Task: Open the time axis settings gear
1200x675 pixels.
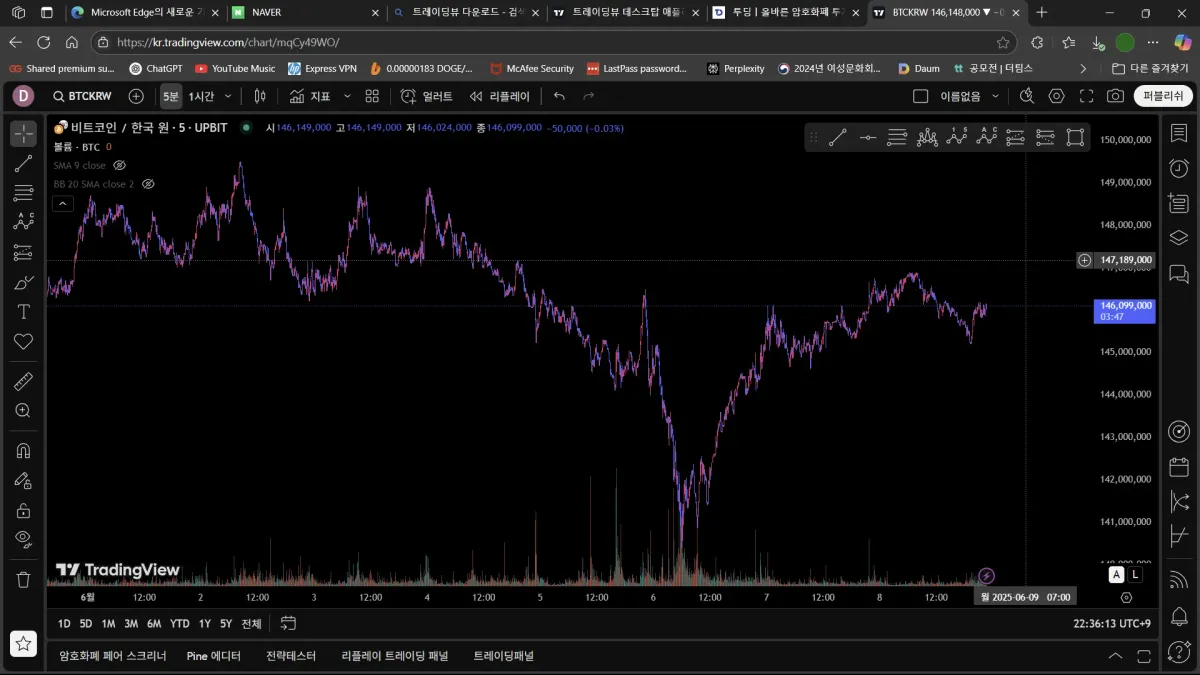Action: coord(1126,597)
